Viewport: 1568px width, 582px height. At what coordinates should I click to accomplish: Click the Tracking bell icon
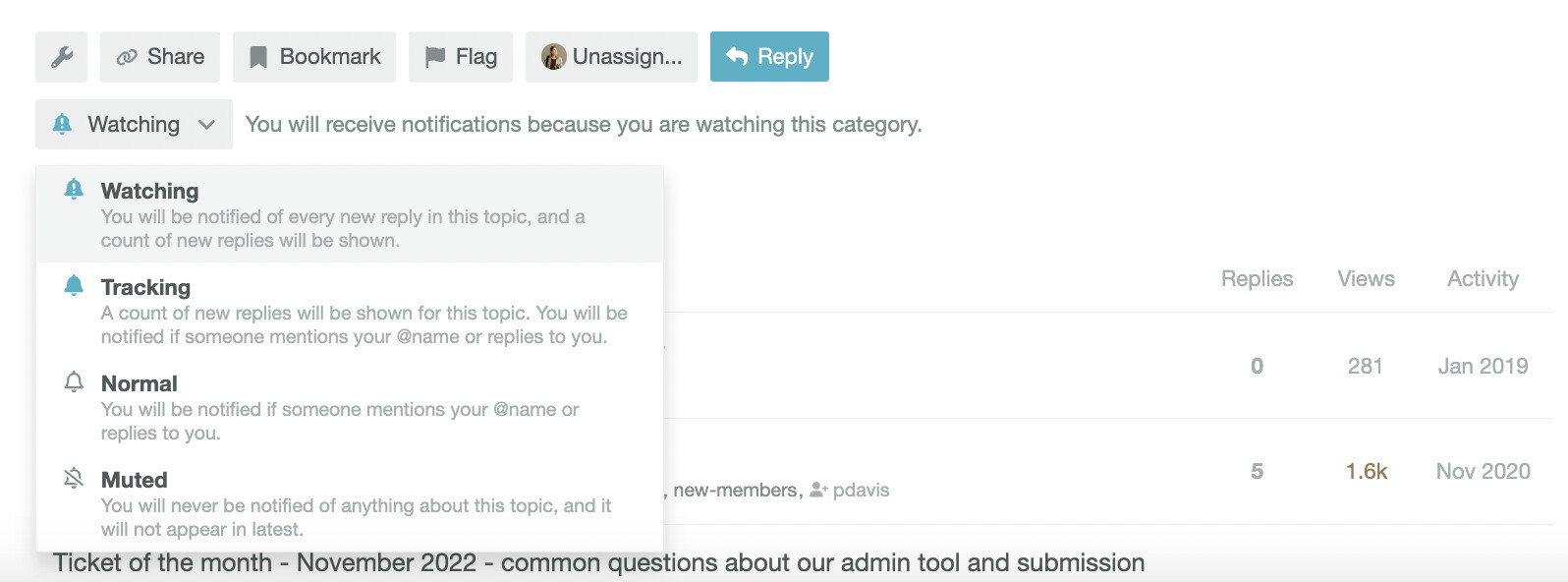(74, 285)
